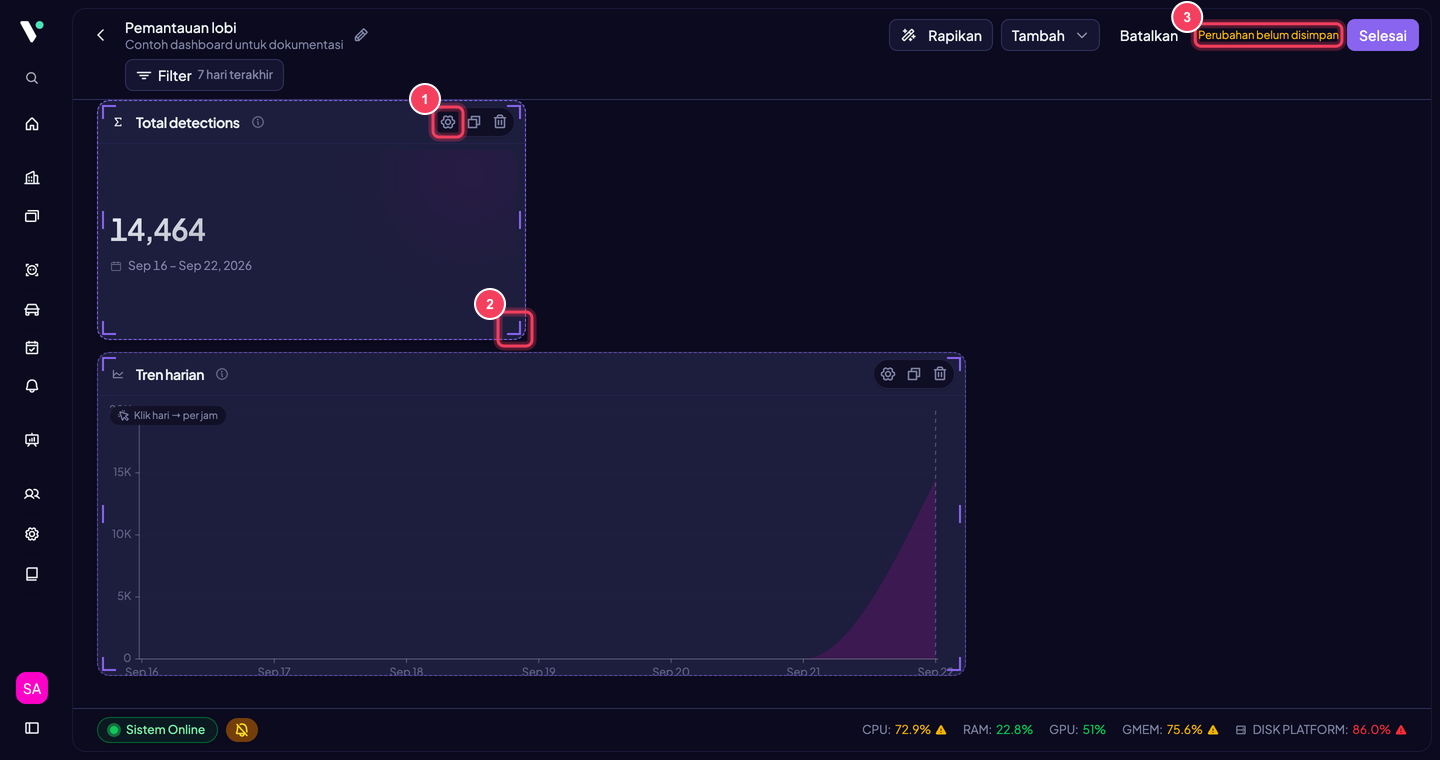1440x760 pixels.
Task: Delete the Tren harian widget with trash icon
Action: pyautogui.click(x=940, y=374)
